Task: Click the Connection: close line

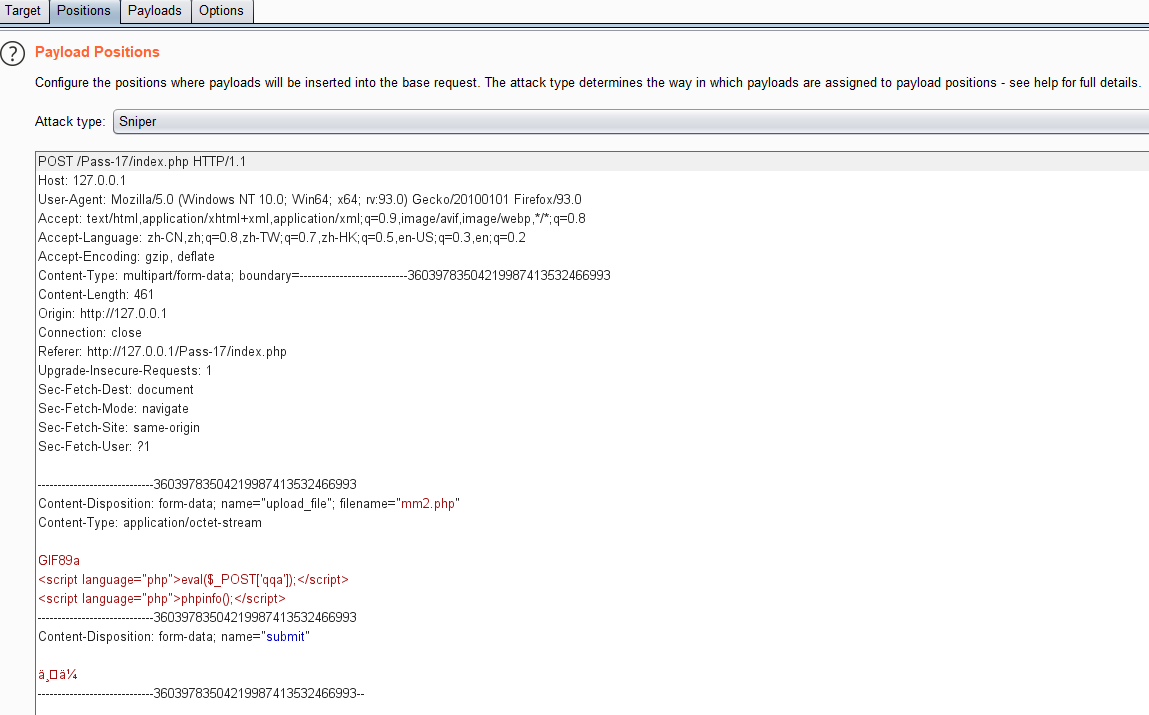Action: (x=90, y=333)
